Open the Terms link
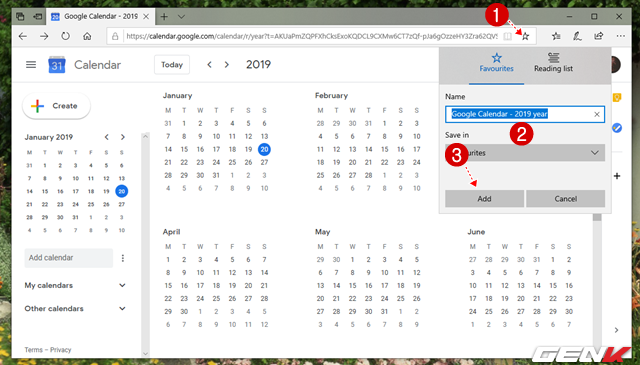Viewport: 640px width, 365px height. point(33,349)
